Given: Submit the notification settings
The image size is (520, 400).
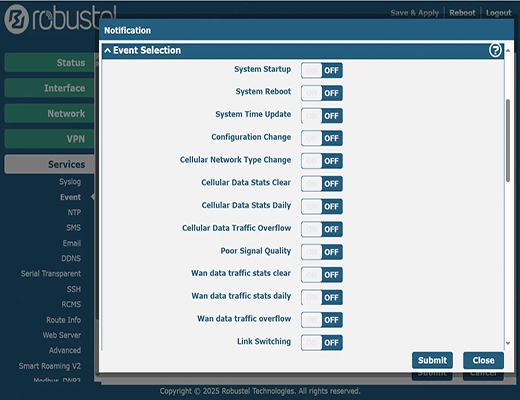Looking at the screenshot, I should pyautogui.click(x=432, y=360).
